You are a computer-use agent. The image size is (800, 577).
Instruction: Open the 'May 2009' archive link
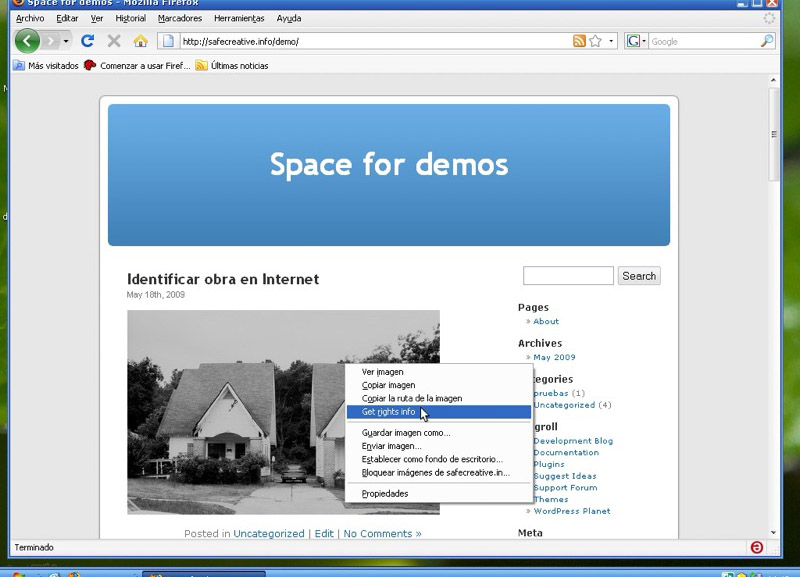pyautogui.click(x=554, y=357)
